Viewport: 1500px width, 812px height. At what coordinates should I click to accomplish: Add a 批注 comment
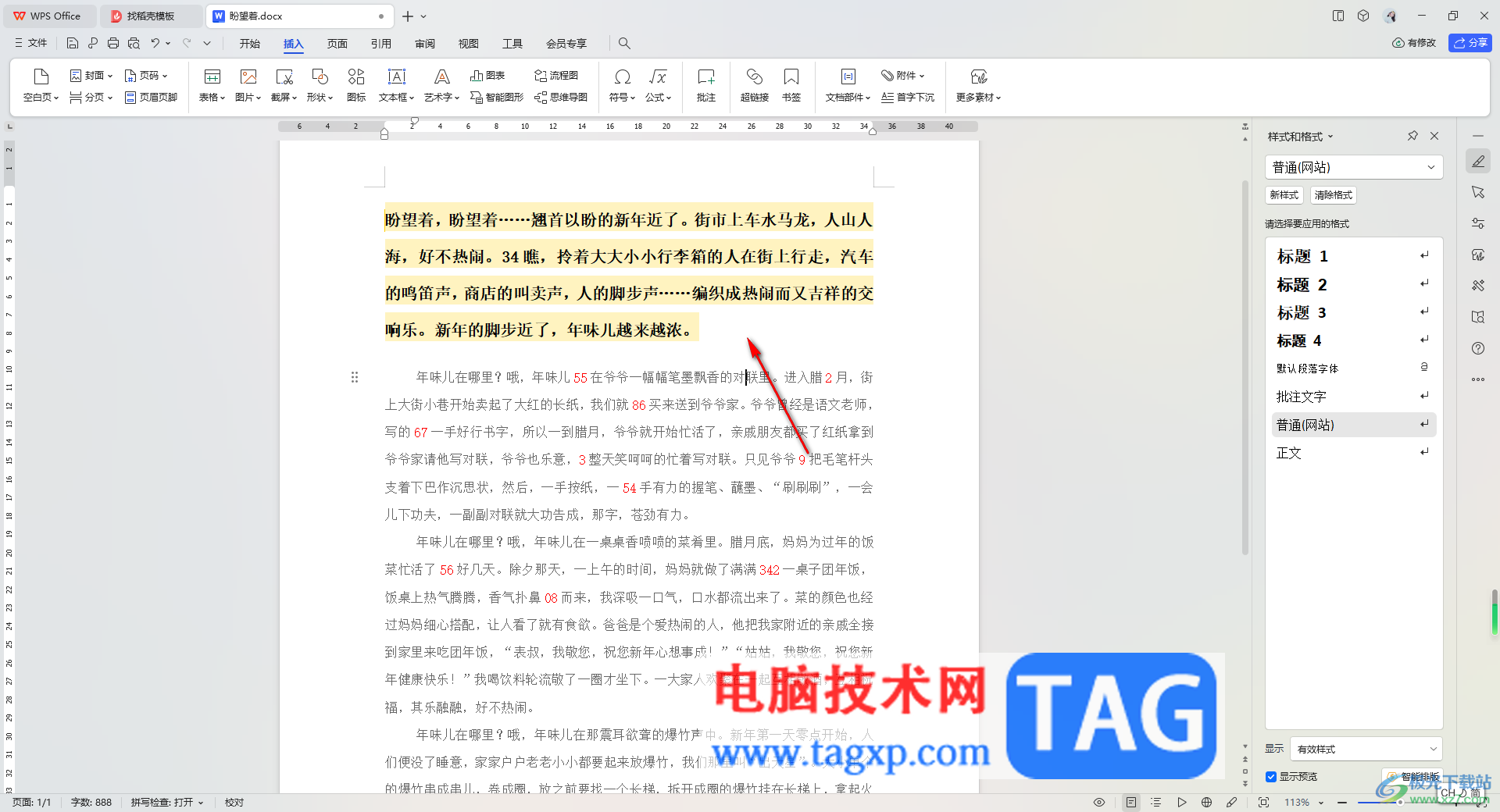coord(706,85)
